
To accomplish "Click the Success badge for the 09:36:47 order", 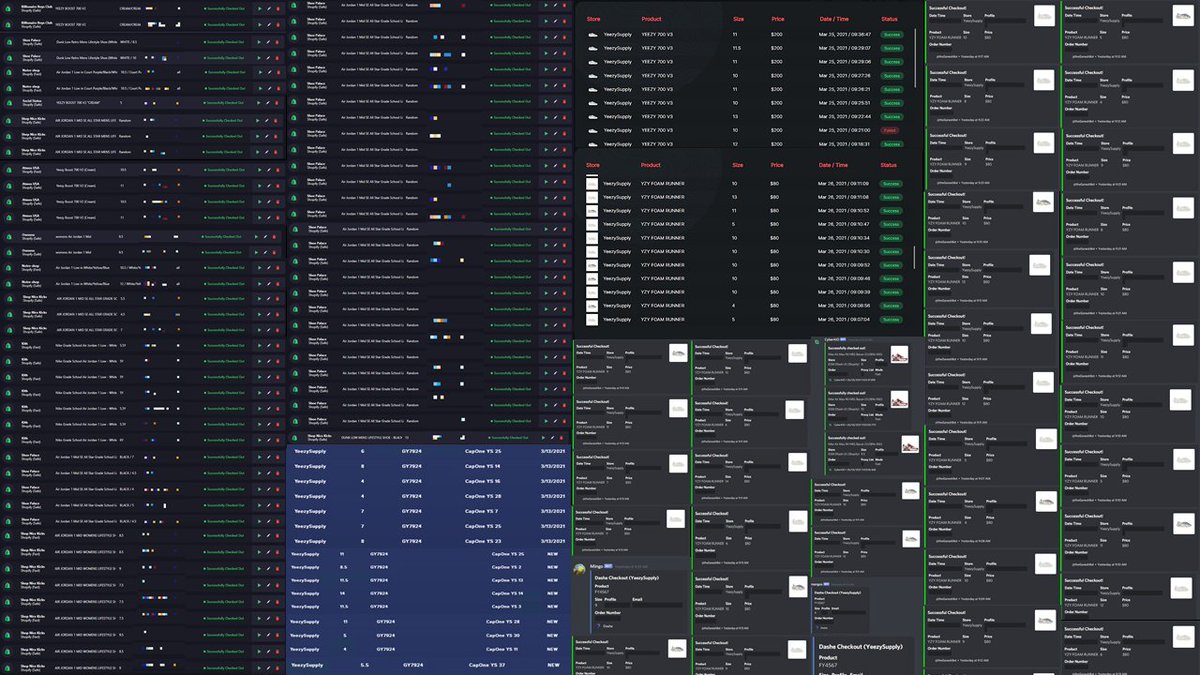I will (890, 34).
